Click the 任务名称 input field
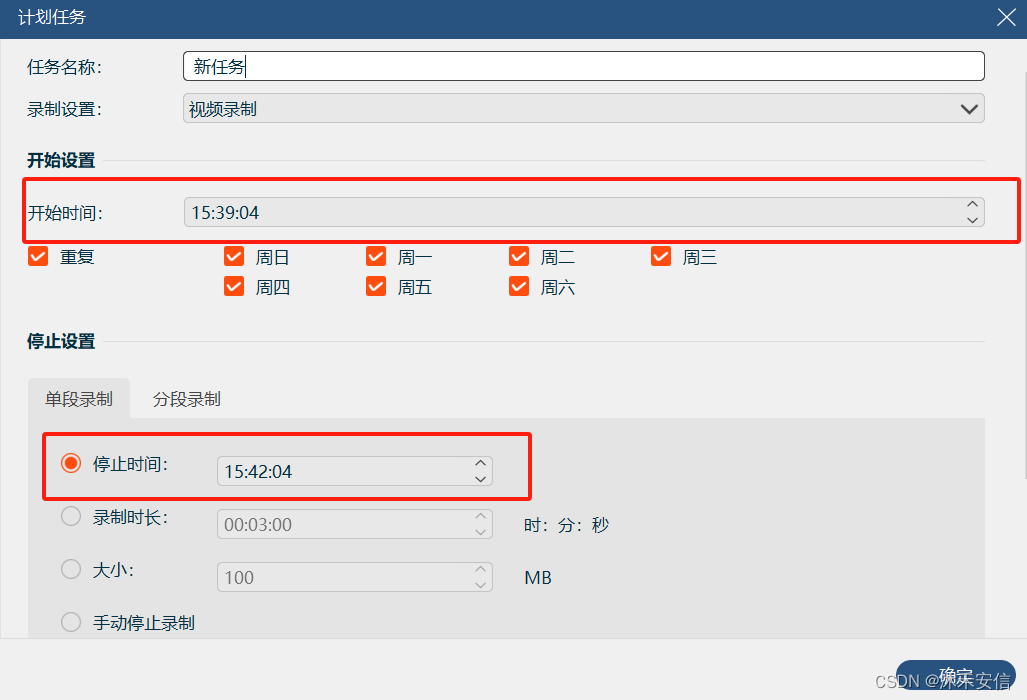Image resolution: width=1027 pixels, height=700 pixels. coord(584,66)
